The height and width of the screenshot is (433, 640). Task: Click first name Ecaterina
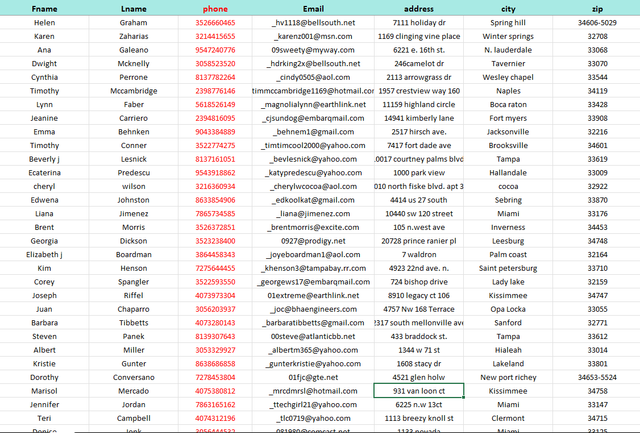coord(44,173)
